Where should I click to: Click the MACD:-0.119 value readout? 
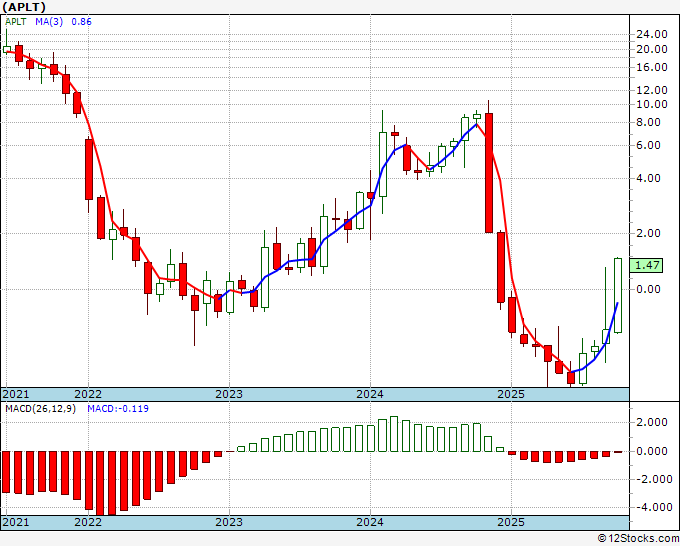click(118, 409)
